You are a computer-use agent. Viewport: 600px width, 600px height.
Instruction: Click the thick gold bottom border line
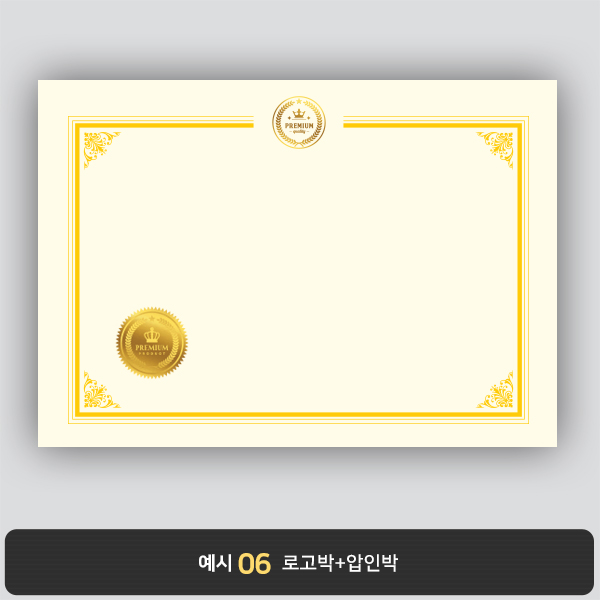(x=298, y=414)
